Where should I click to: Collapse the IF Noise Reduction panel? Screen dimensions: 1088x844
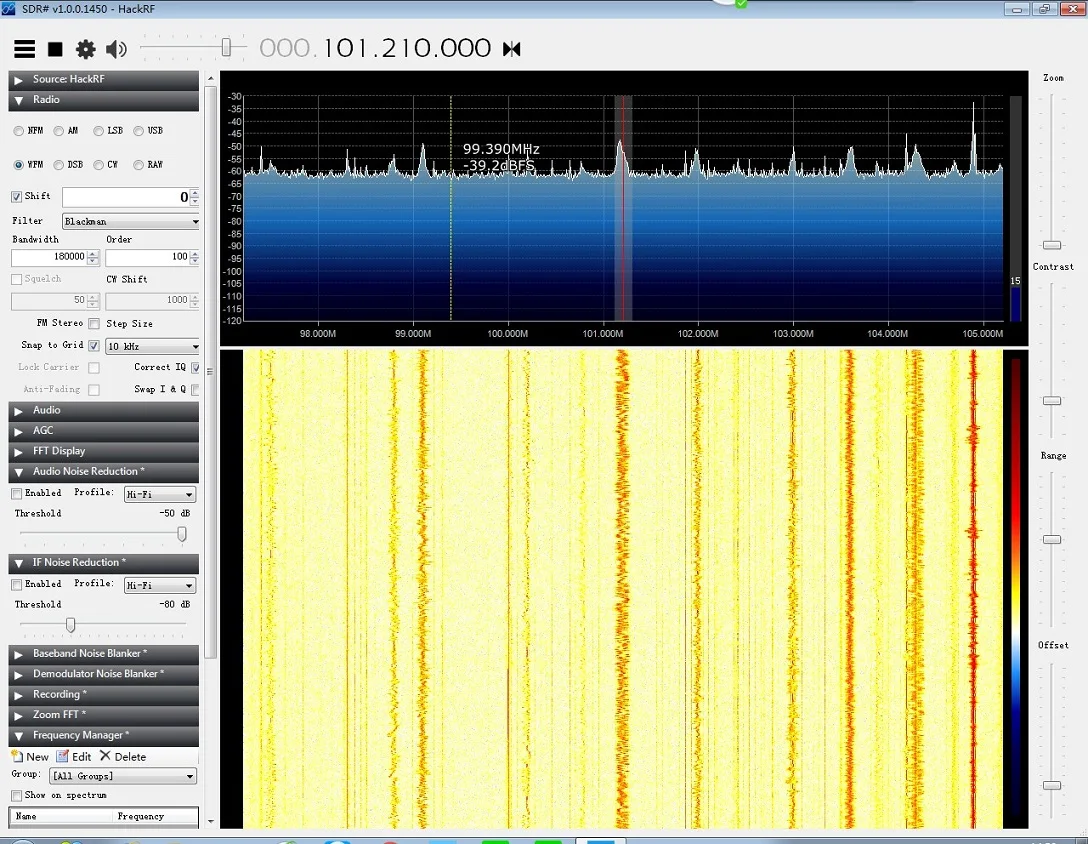(x=103, y=563)
